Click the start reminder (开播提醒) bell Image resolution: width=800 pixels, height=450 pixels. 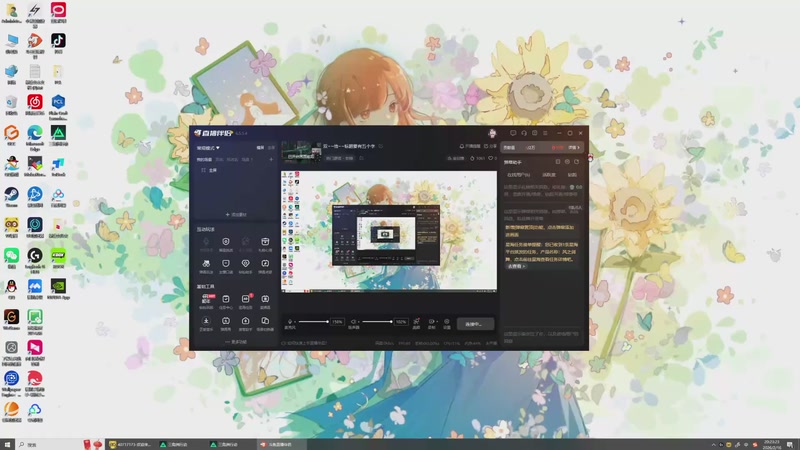pos(470,146)
